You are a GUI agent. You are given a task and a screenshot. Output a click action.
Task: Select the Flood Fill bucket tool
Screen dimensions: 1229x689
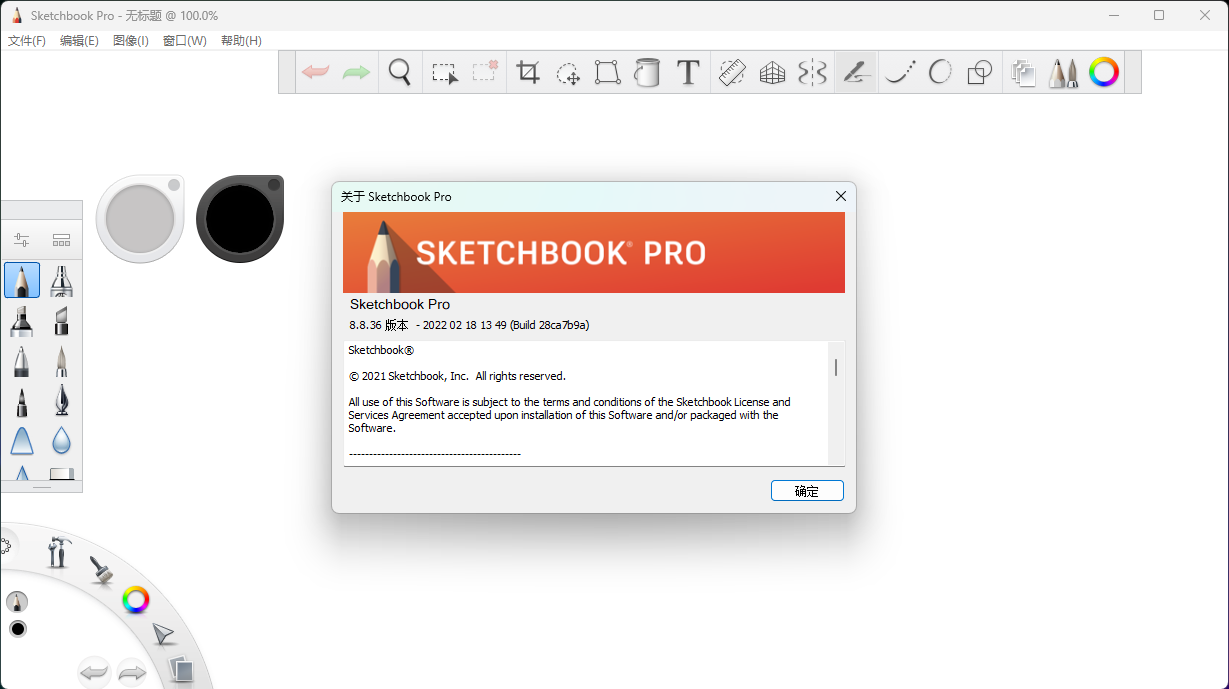pyautogui.click(x=647, y=72)
